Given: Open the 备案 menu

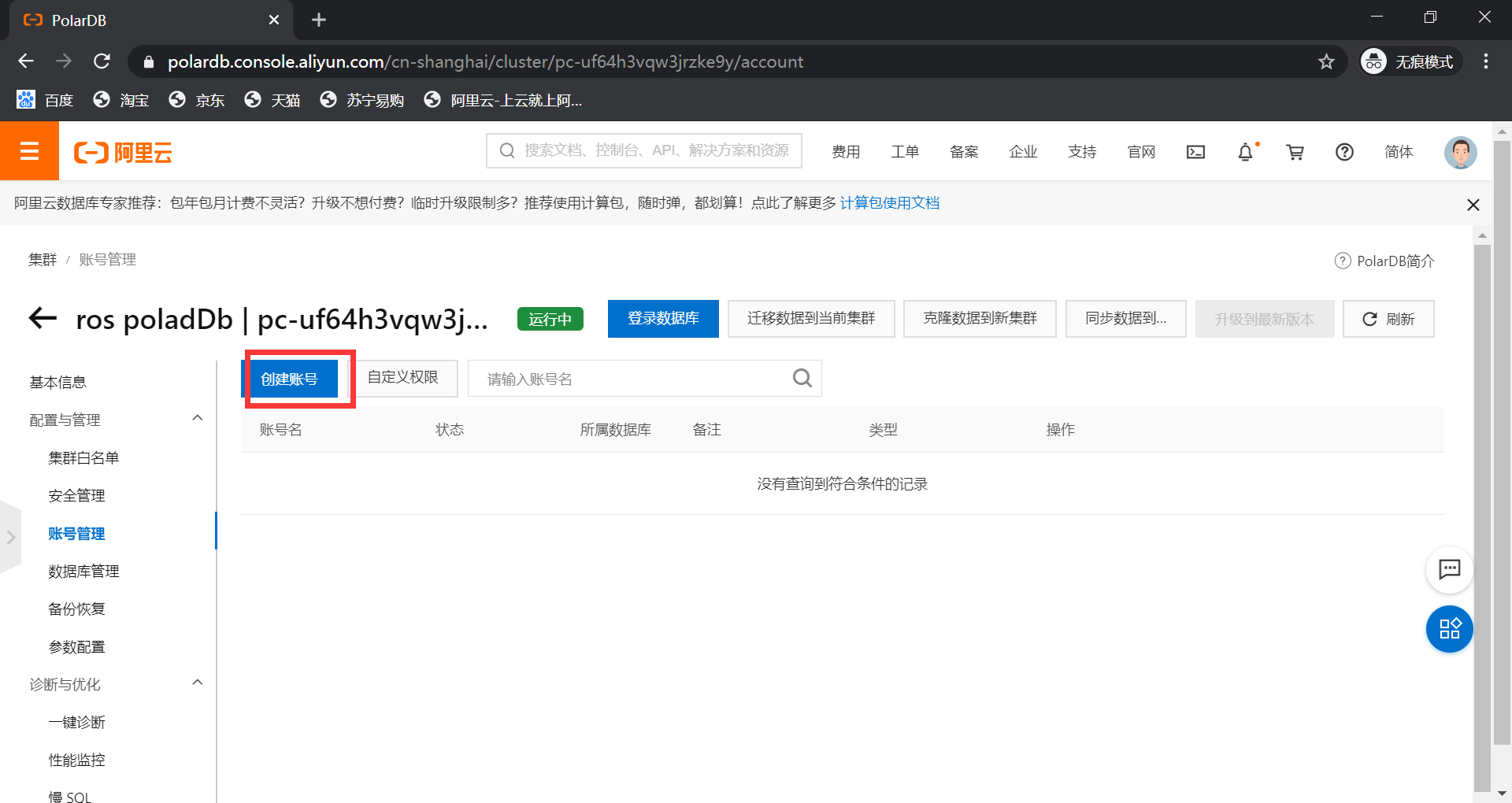Looking at the screenshot, I should click(964, 152).
